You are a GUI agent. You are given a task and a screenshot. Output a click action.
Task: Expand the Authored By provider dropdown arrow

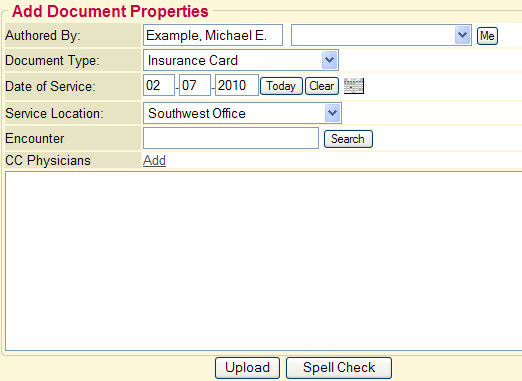pyautogui.click(x=462, y=35)
